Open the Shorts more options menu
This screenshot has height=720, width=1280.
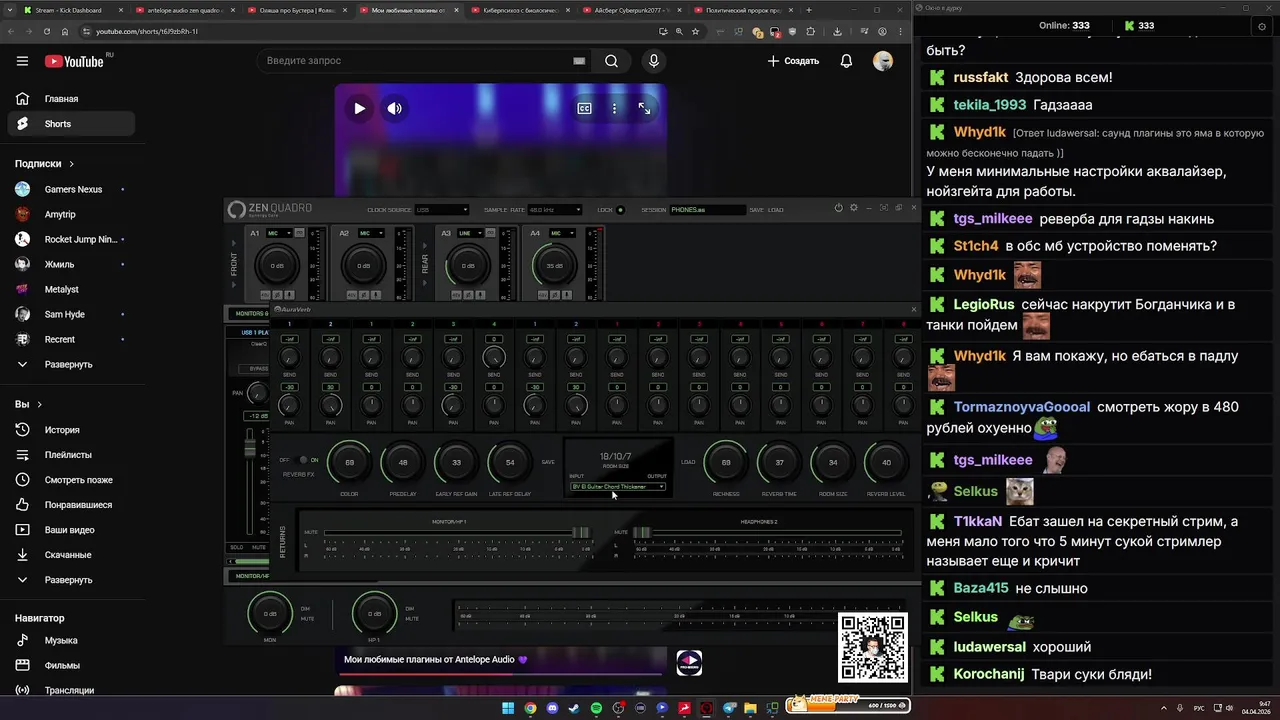pyautogui.click(x=614, y=108)
